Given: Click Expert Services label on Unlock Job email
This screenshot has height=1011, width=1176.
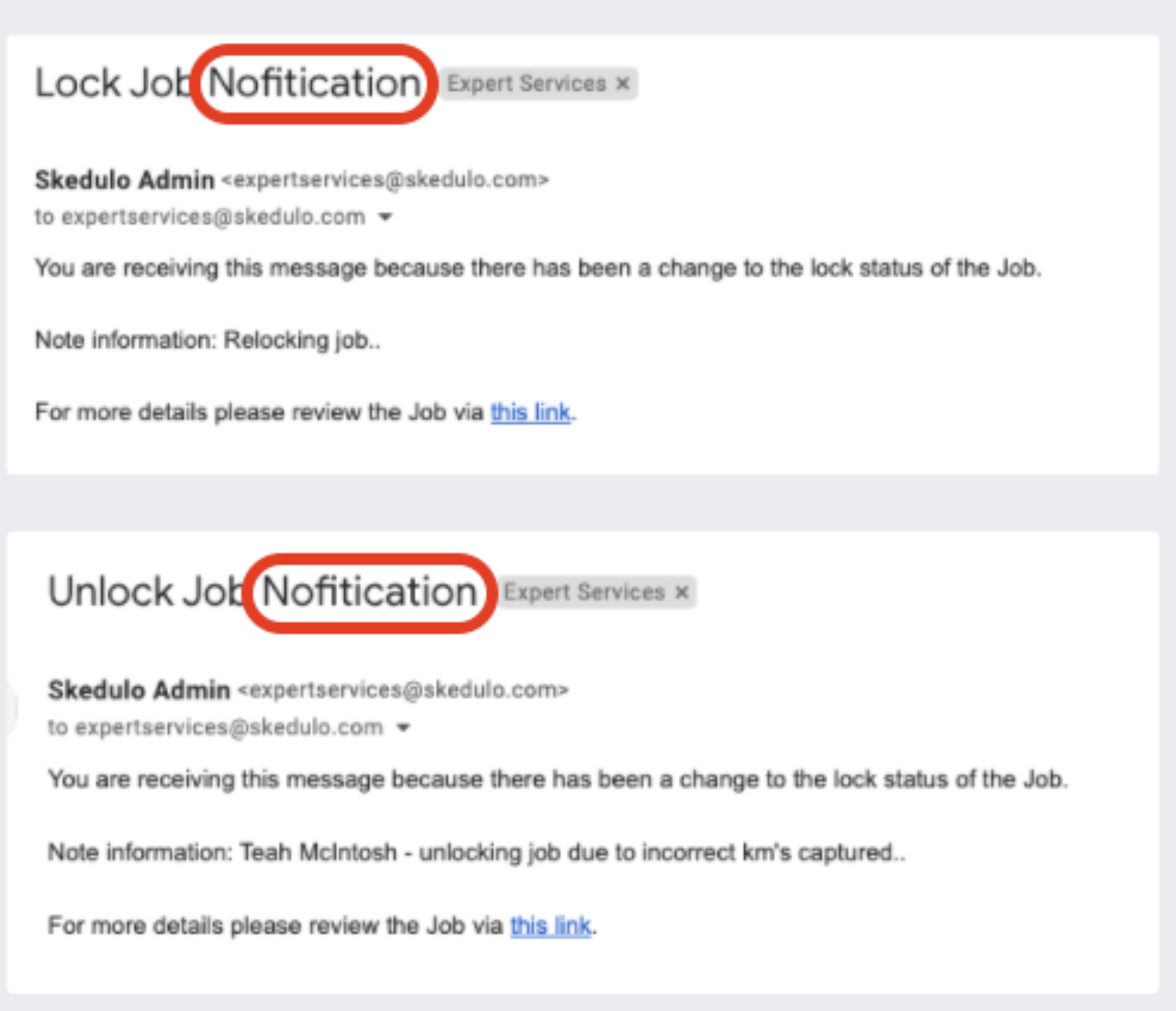Looking at the screenshot, I should click(584, 593).
